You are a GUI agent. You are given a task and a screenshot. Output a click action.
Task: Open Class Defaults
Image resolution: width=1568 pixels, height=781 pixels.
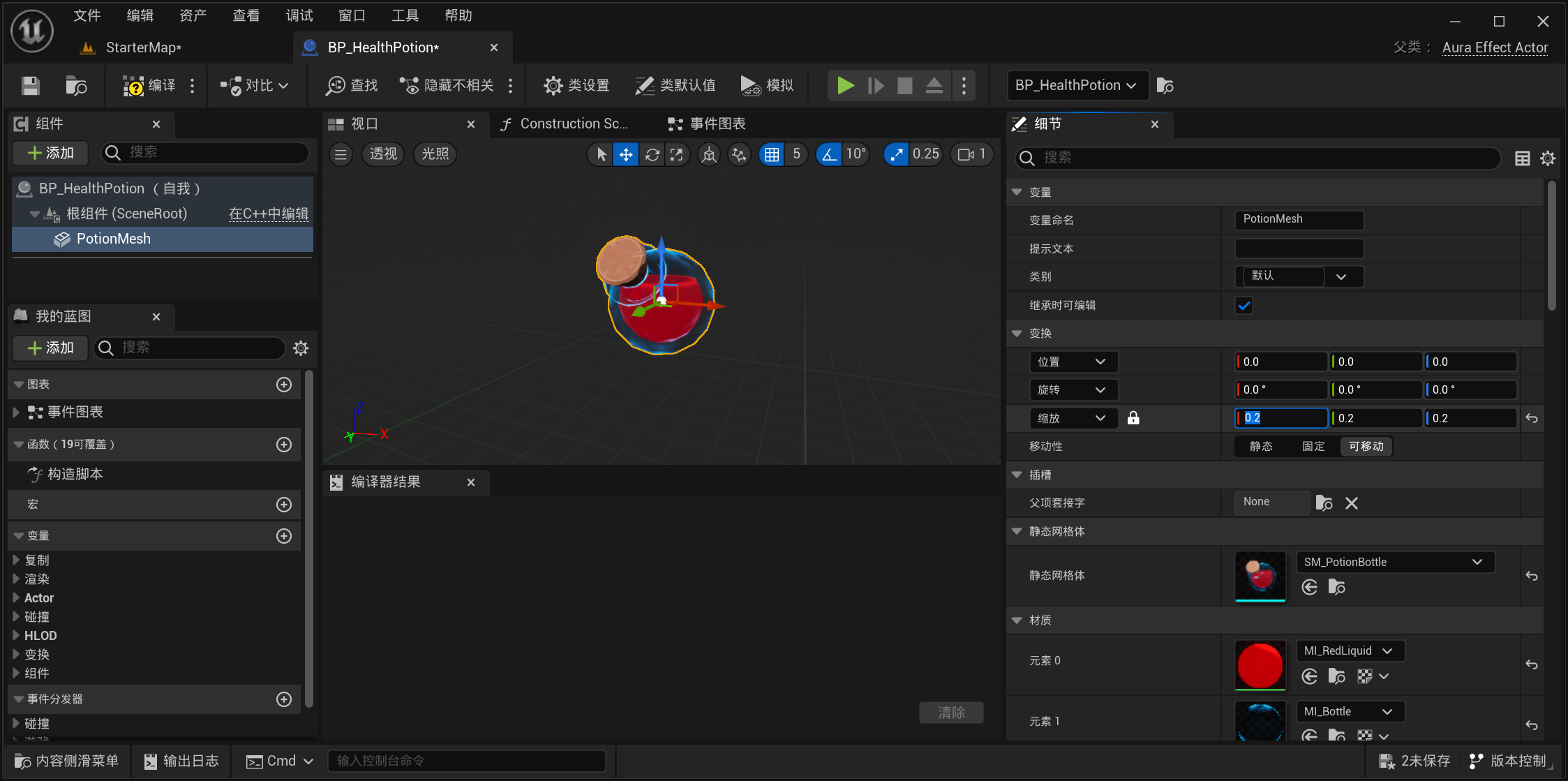coord(675,85)
